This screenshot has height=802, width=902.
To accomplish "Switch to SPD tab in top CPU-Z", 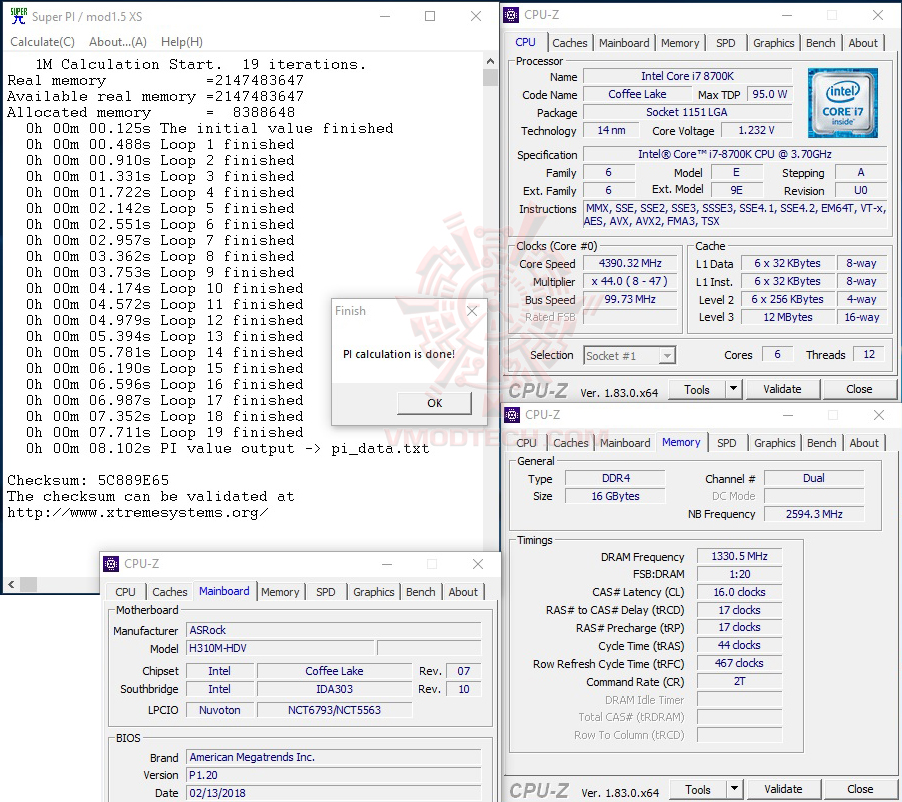I will click(726, 43).
